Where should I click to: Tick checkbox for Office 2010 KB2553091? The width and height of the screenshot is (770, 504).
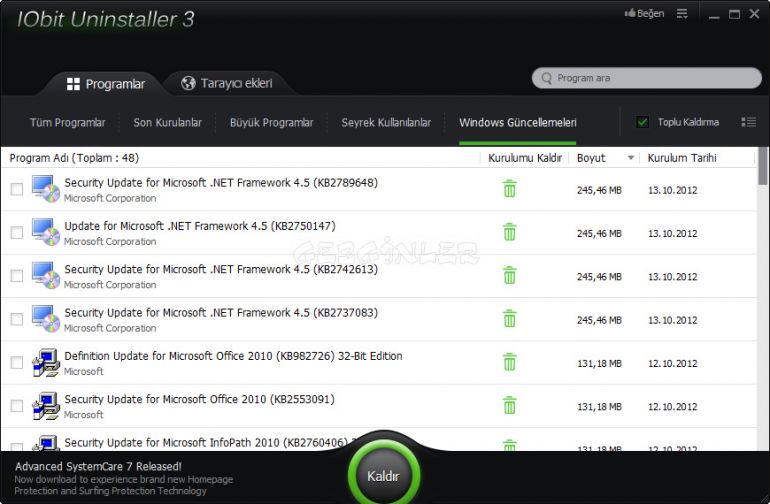point(17,406)
